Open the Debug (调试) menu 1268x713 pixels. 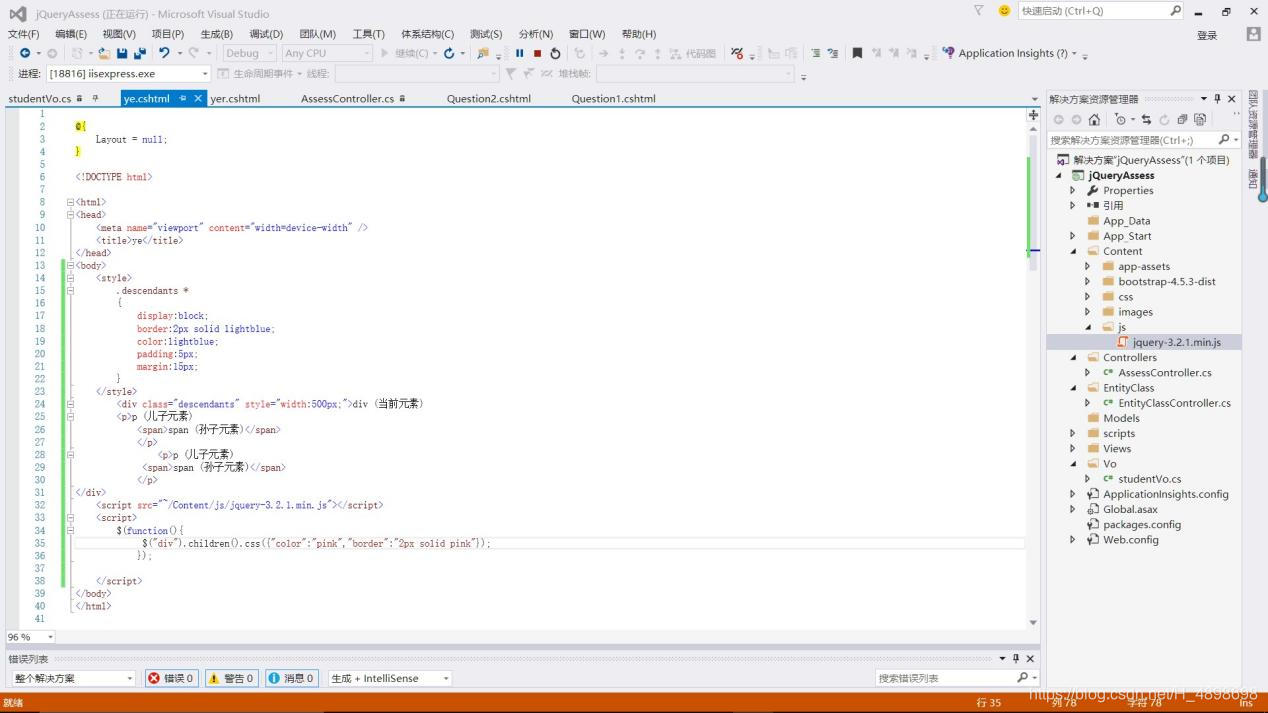pos(266,34)
